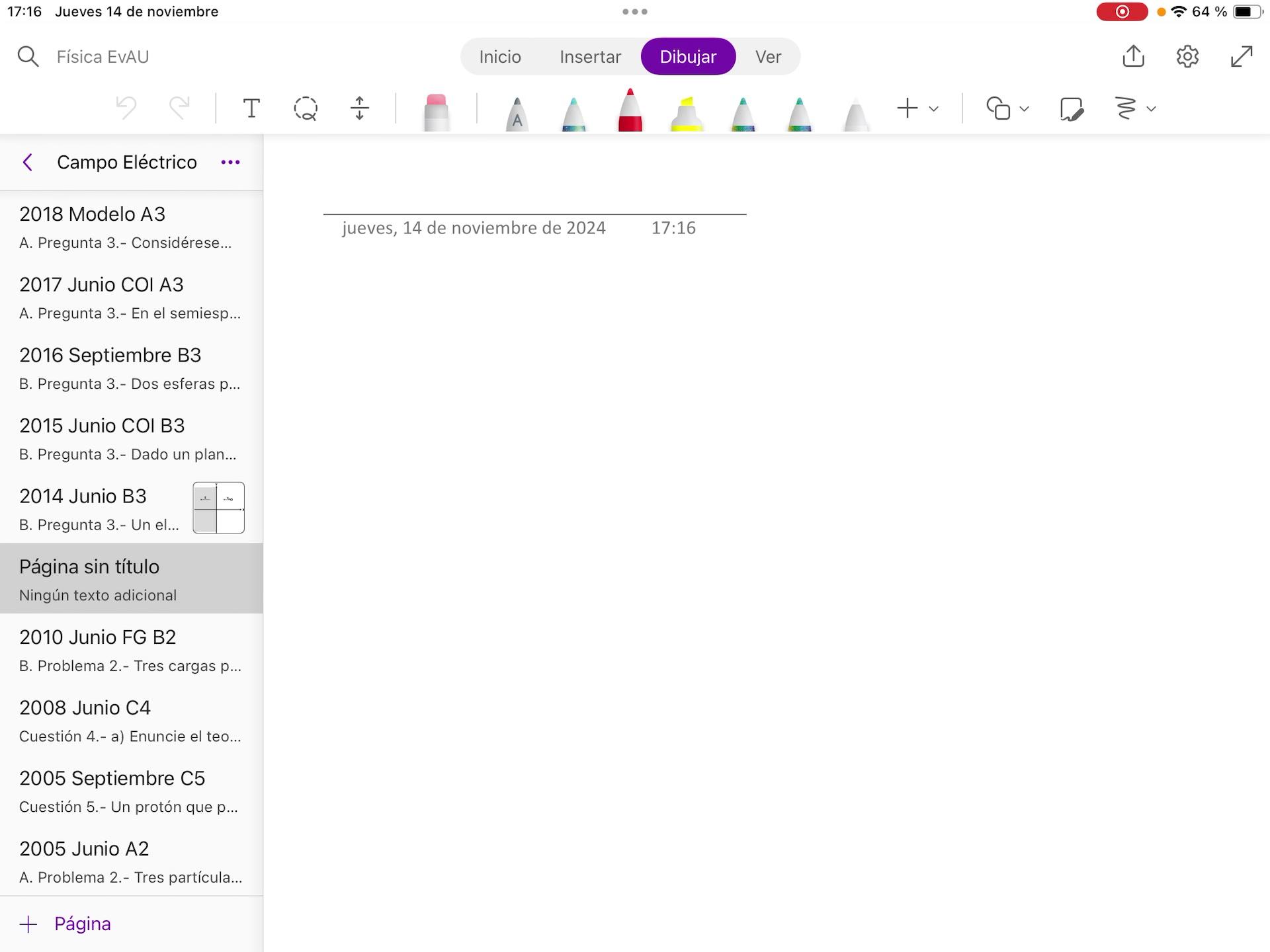The image size is (1270, 952).
Task: Pick the pink Eraser tool
Action: coord(436,112)
